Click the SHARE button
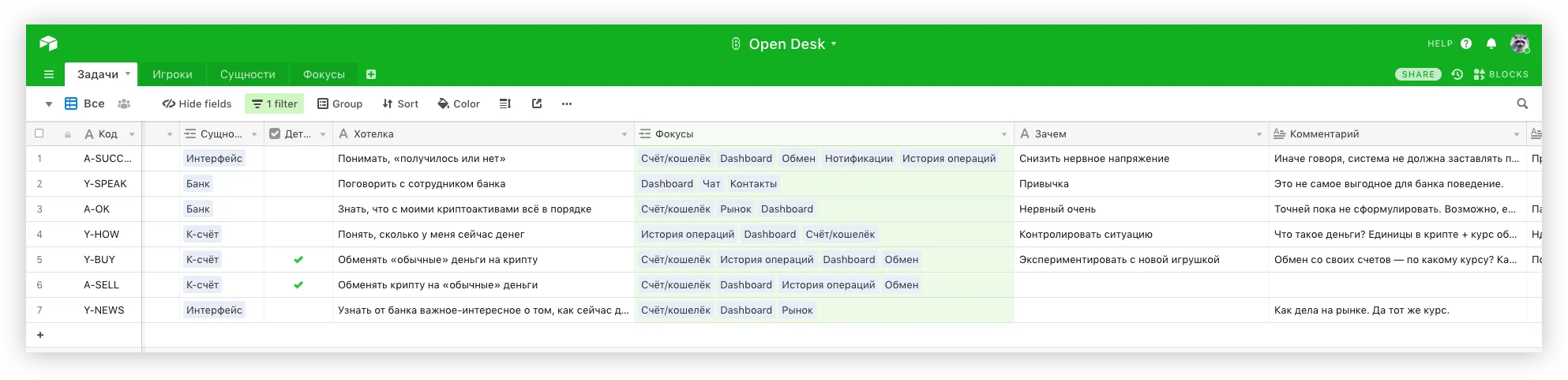1568x380 pixels. tap(1418, 74)
